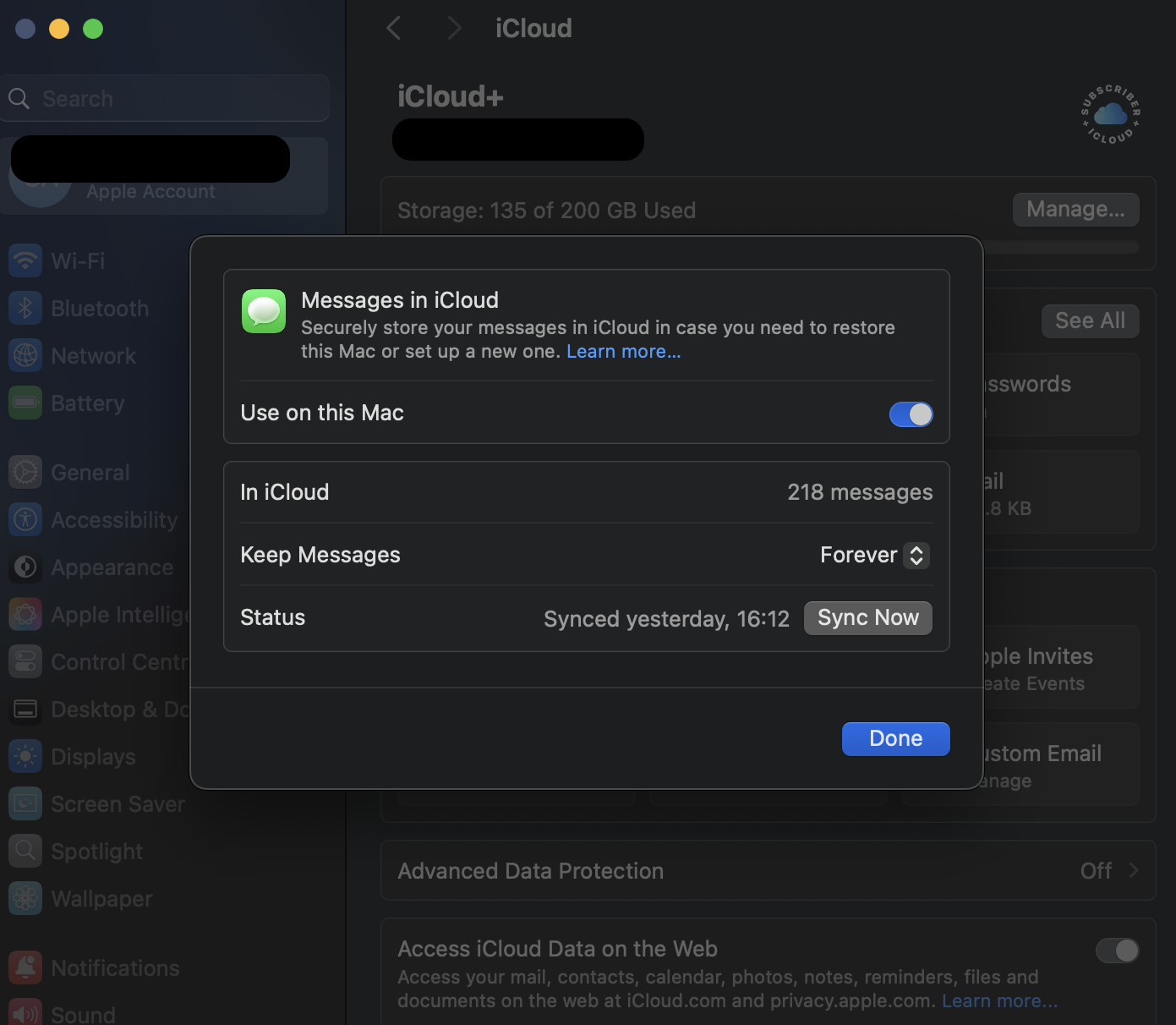Click the Spotlight magnifier icon in sidebar

pos(25,851)
